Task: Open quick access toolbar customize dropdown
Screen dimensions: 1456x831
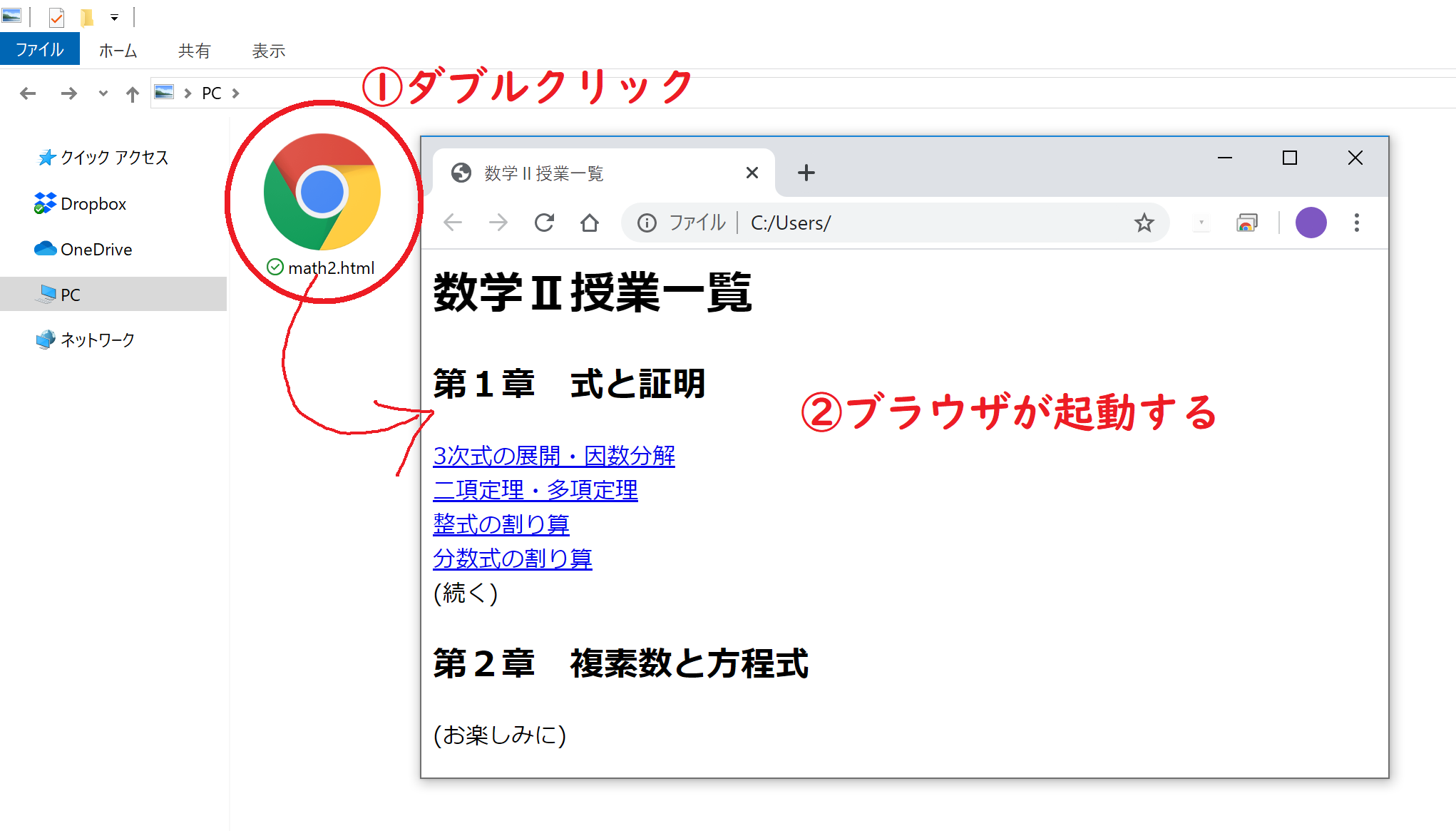Action: [114, 17]
